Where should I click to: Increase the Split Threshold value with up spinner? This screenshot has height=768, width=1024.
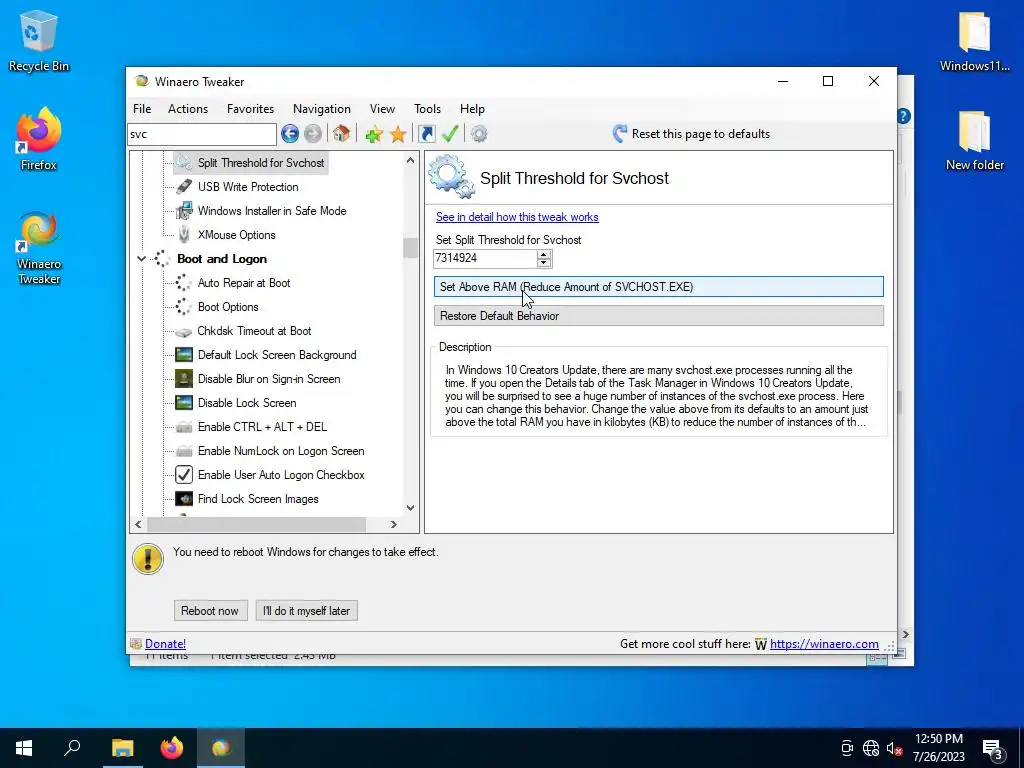pos(543,254)
